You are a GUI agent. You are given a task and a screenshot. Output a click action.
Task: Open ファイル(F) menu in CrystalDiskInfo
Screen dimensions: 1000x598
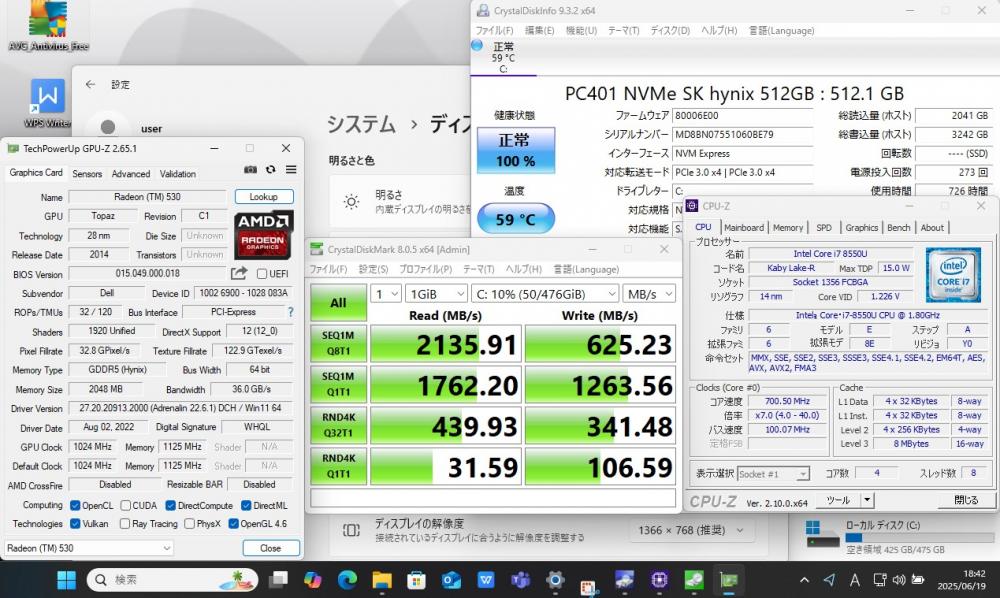coord(494,30)
